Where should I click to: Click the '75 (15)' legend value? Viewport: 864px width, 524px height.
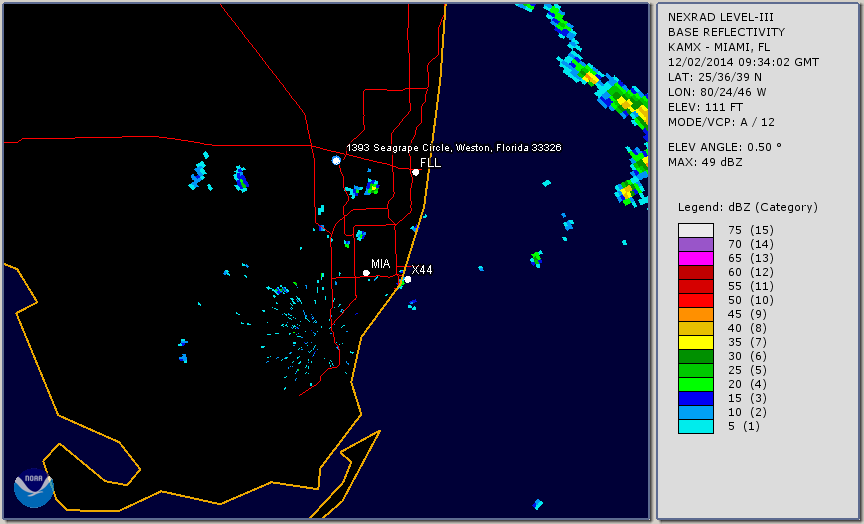coord(750,230)
